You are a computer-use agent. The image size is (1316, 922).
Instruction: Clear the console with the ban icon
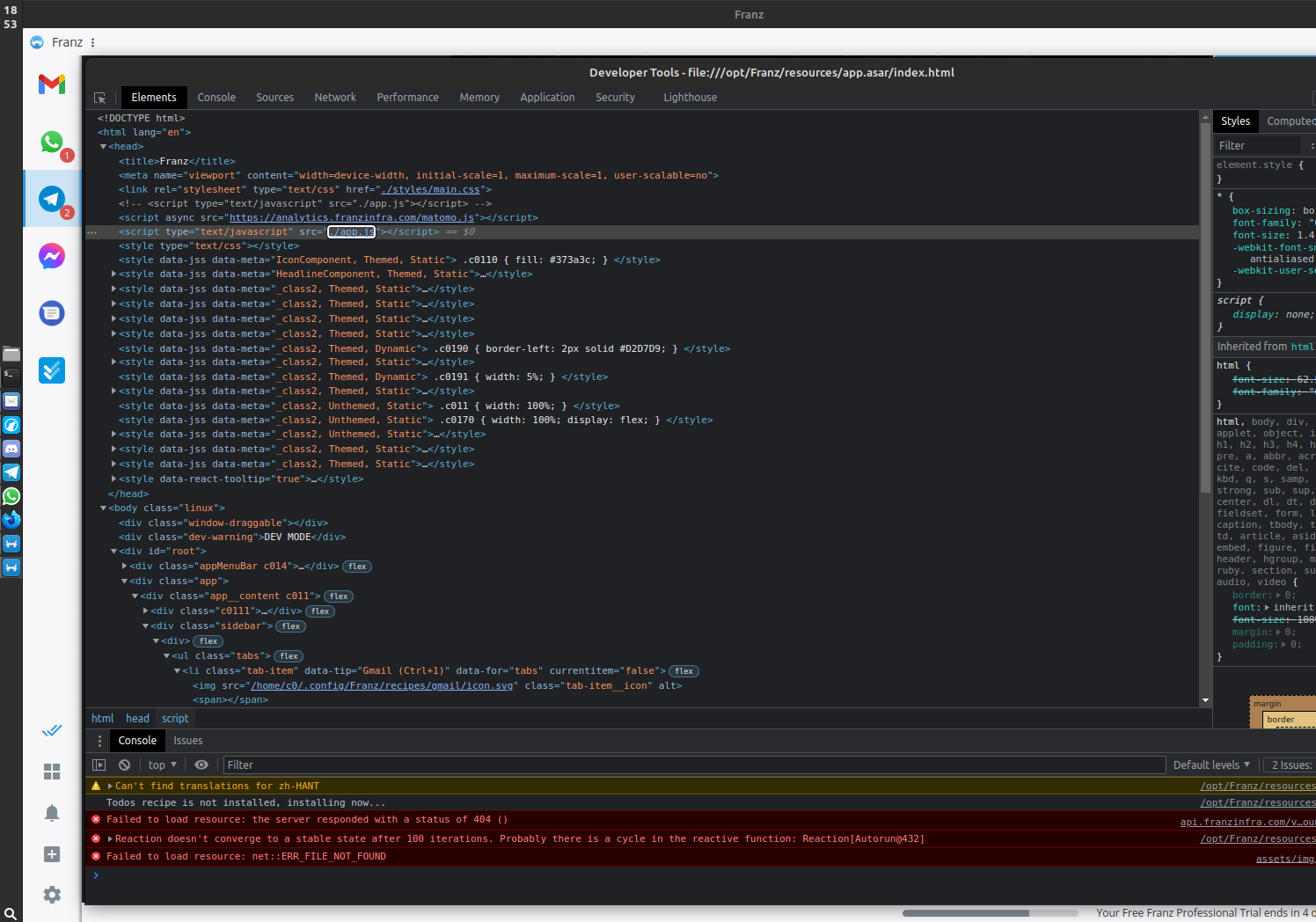pyautogui.click(x=125, y=765)
